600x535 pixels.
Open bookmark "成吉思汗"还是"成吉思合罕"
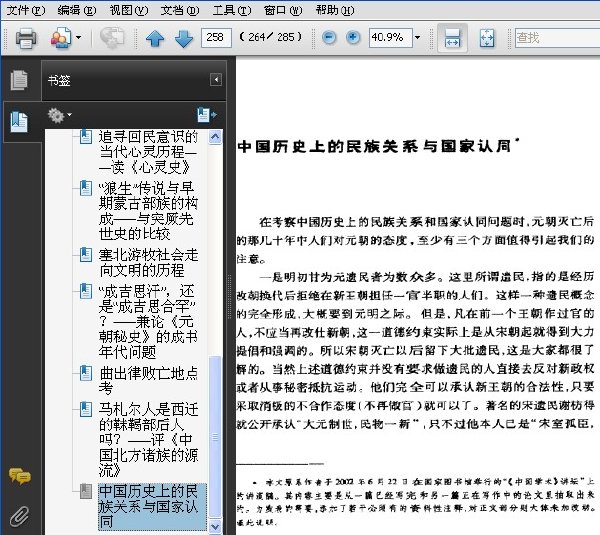pyautogui.click(x=148, y=321)
